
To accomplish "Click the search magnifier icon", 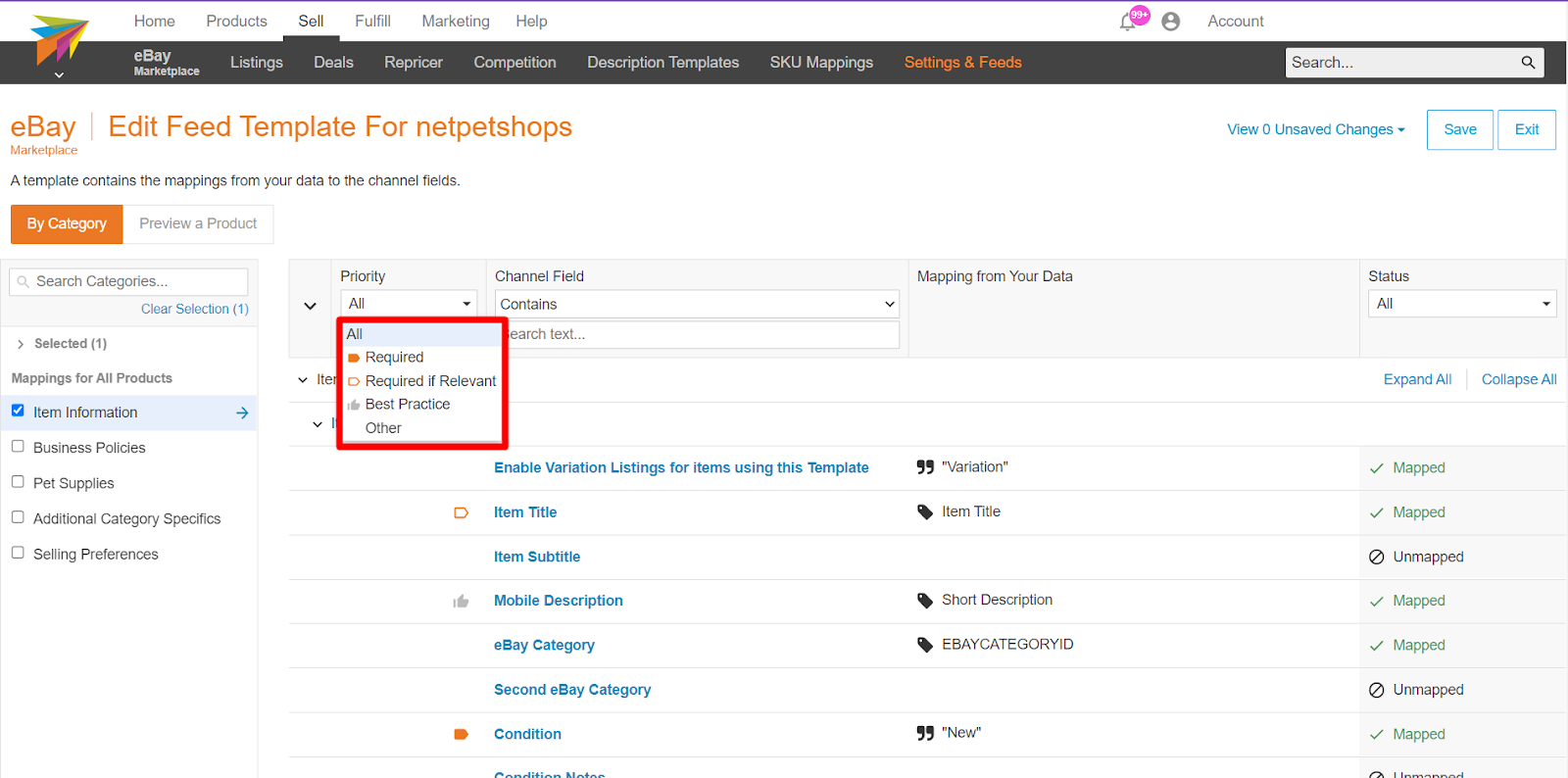I will coord(1528,63).
